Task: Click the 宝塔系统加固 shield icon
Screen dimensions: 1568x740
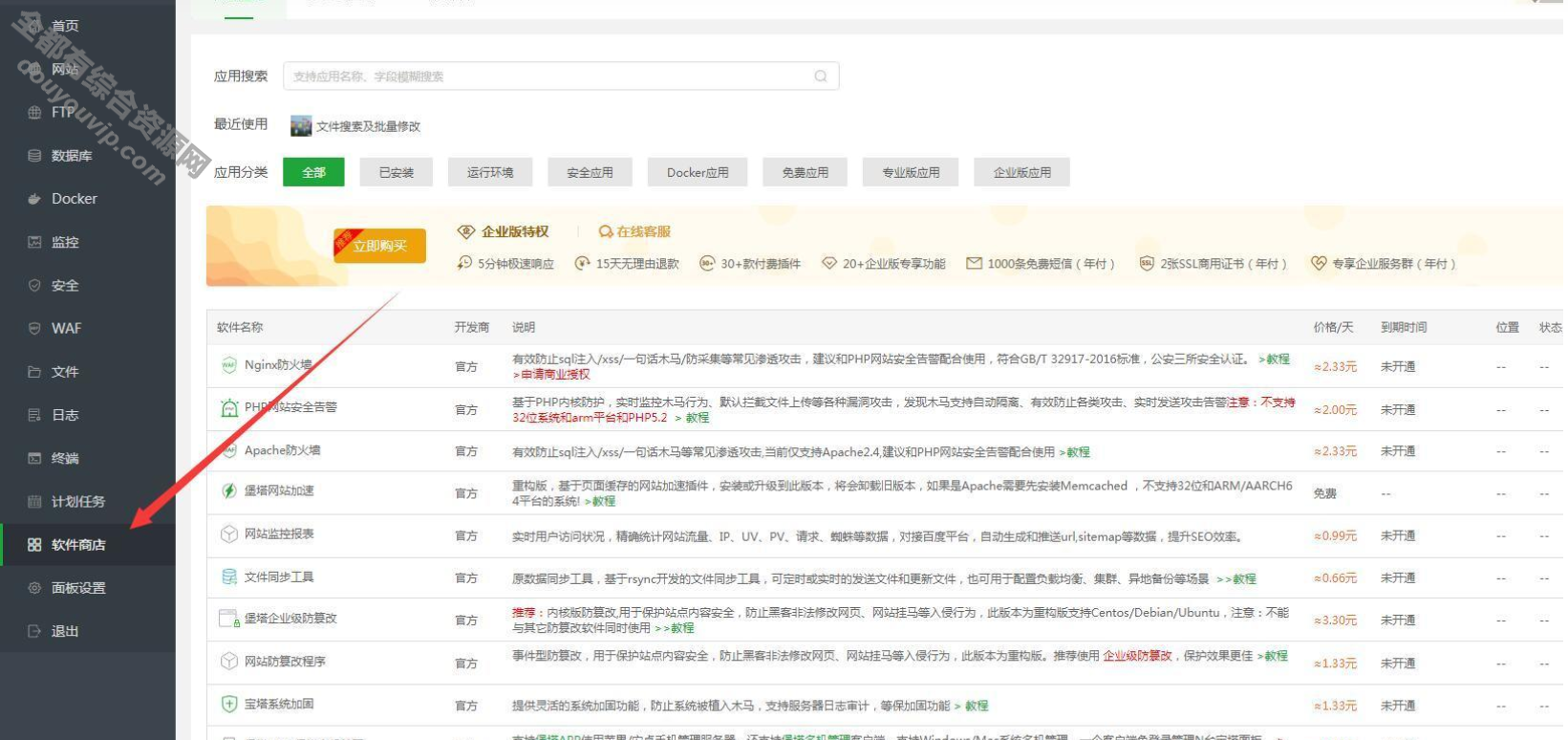Action: [x=229, y=704]
